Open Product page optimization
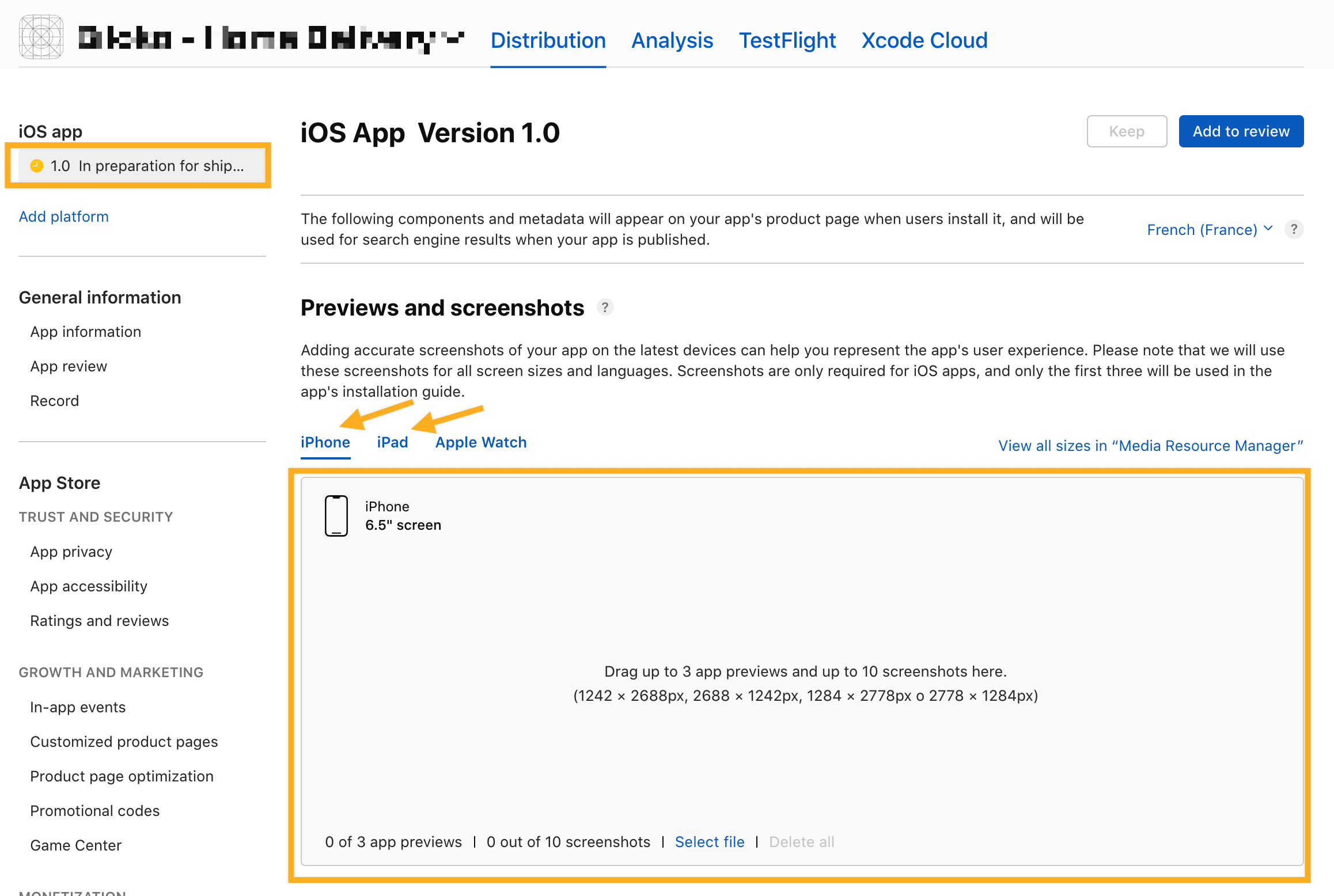 pyautogui.click(x=122, y=776)
